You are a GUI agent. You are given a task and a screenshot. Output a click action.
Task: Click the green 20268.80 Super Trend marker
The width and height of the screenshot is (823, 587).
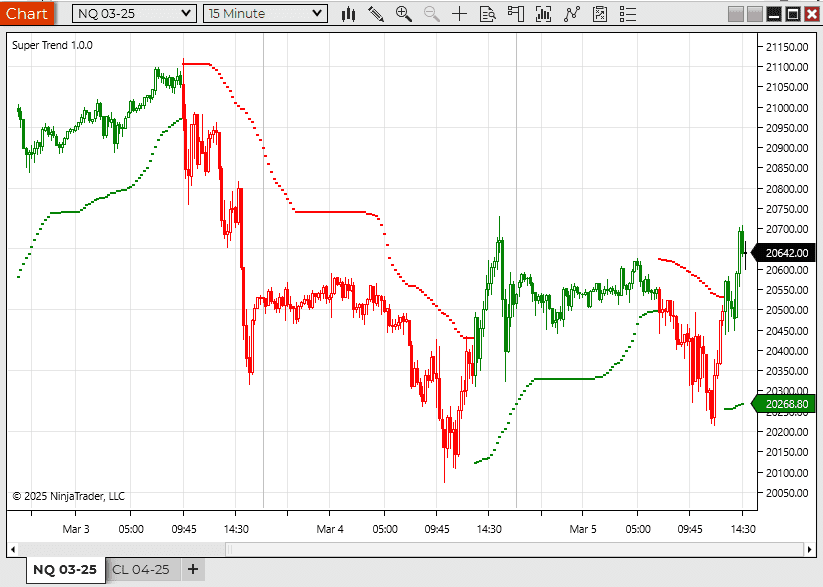click(x=784, y=404)
